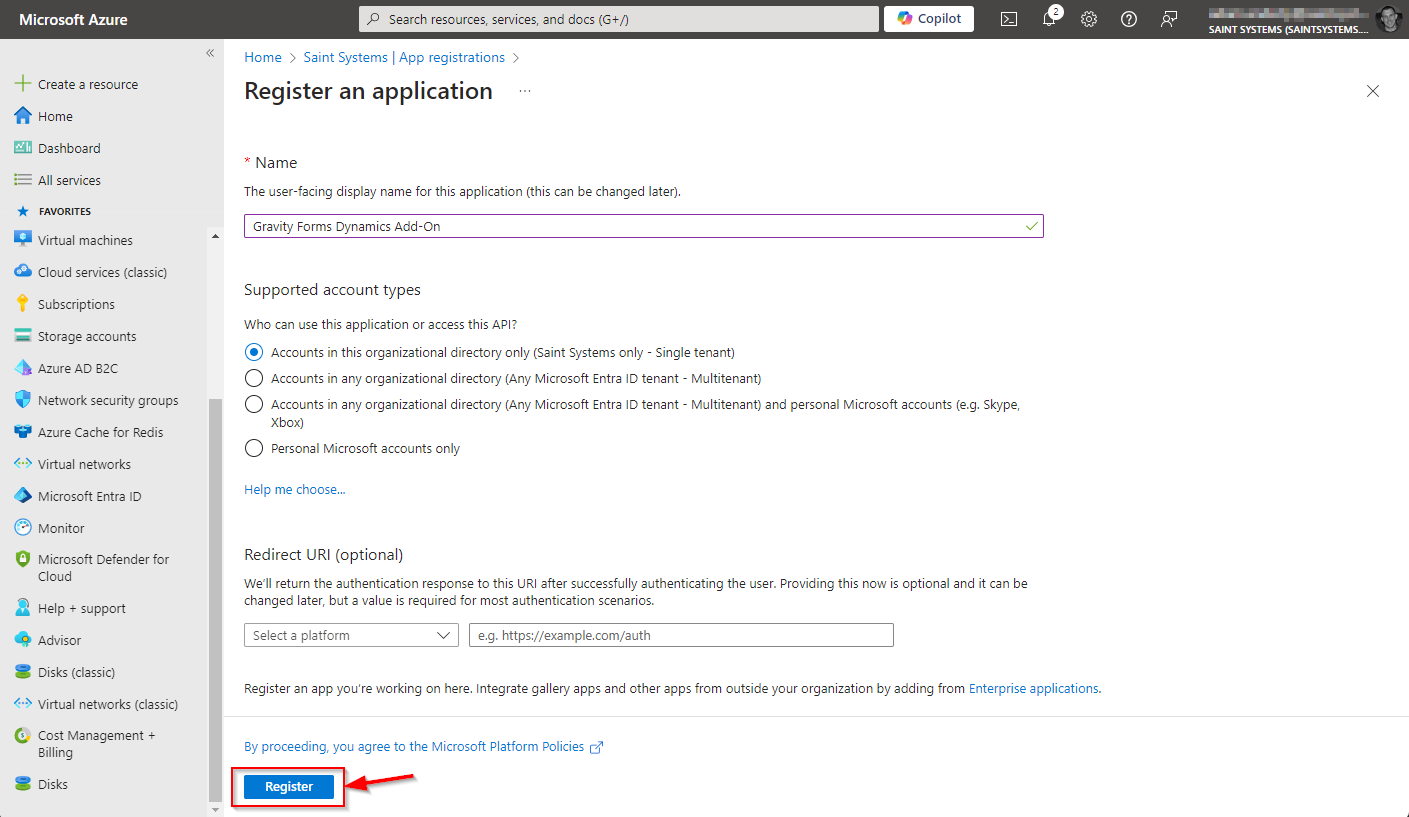
Task: Click the Dashboard icon in sidebar
Action: tap(23, 148)
